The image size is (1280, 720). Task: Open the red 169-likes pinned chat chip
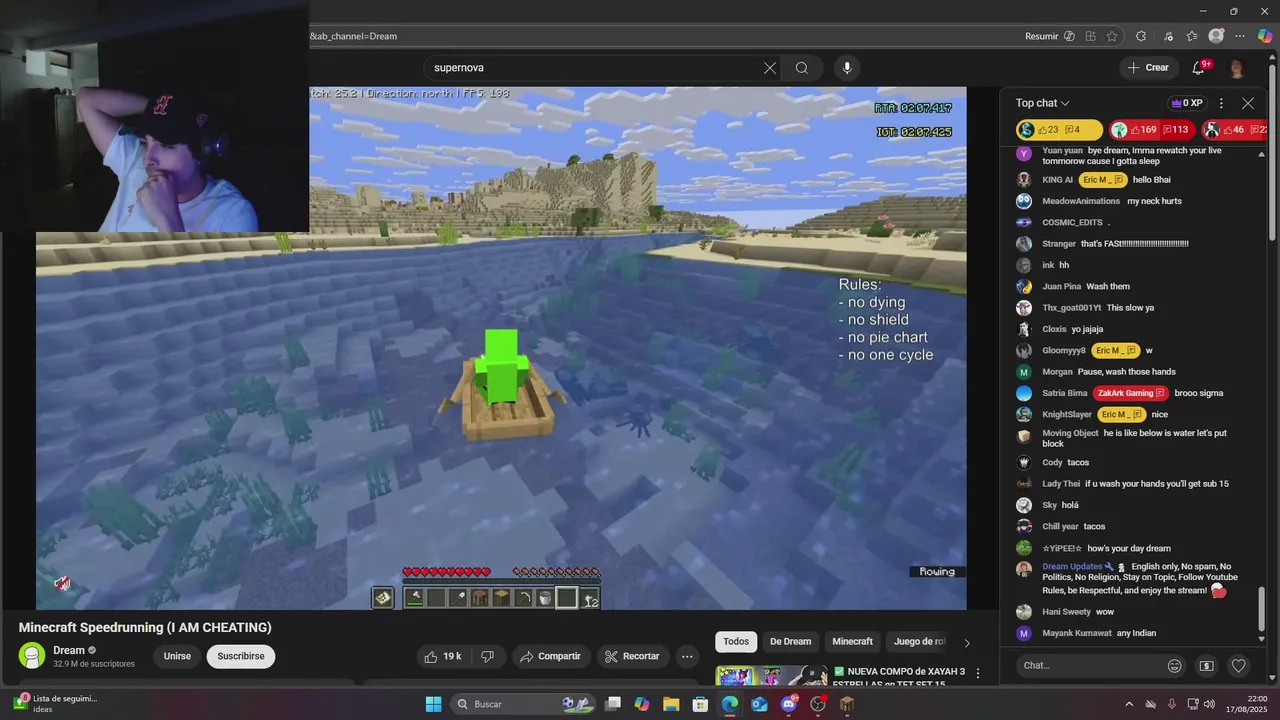point(1153,130)
